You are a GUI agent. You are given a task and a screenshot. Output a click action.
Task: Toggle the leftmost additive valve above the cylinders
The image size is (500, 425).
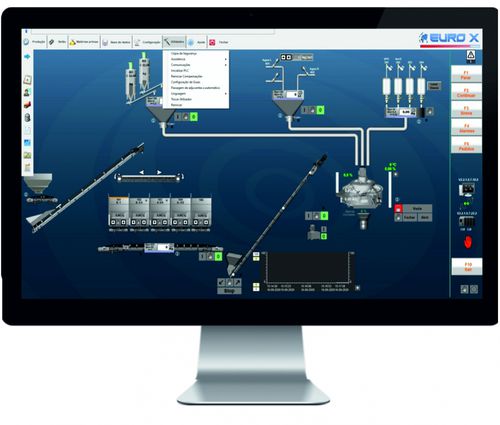[388, 68]
